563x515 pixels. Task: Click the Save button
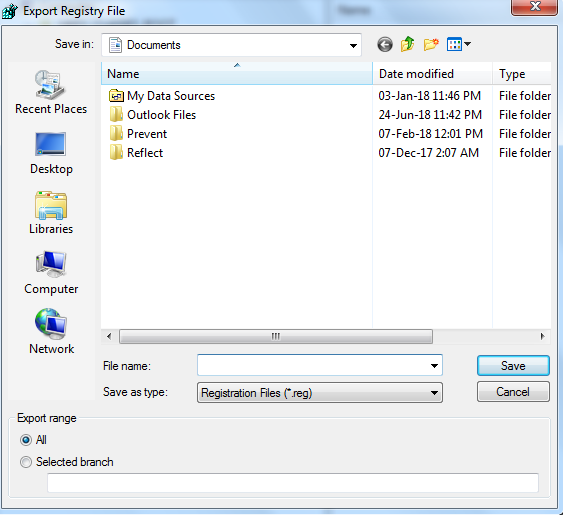coord(513,366)
